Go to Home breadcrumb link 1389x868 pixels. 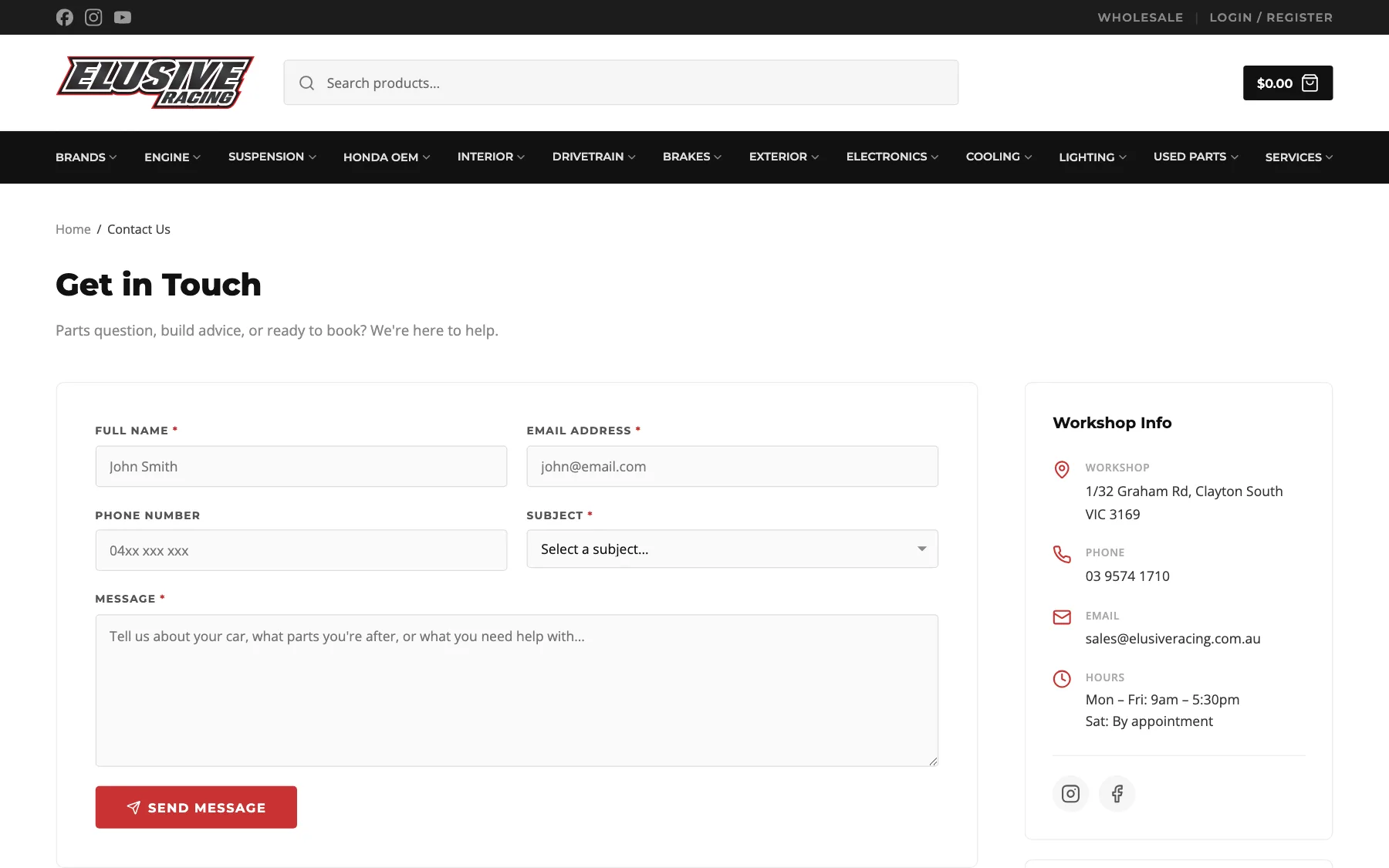(x=73, y=229)
